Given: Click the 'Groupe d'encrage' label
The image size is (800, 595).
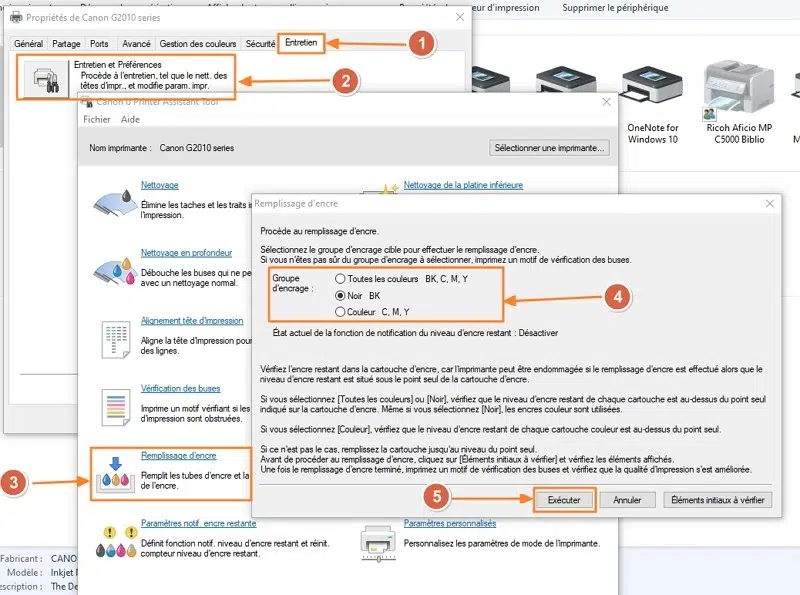Looking at the screenshot, I should click(292, 283).
